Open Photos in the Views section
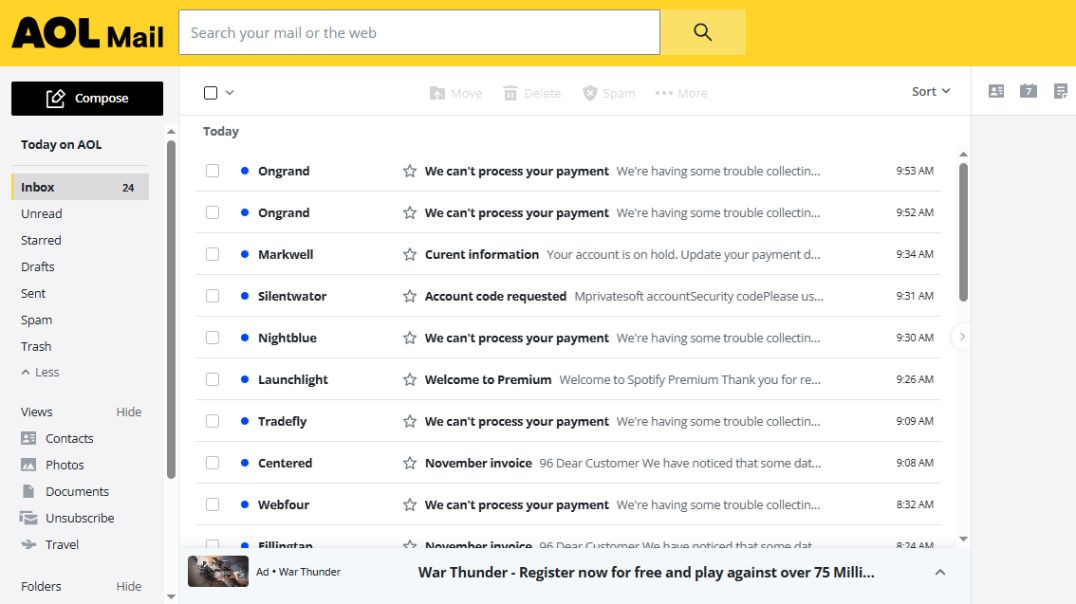This screenshot has width=1076, height=604. (x=64, y=465)
